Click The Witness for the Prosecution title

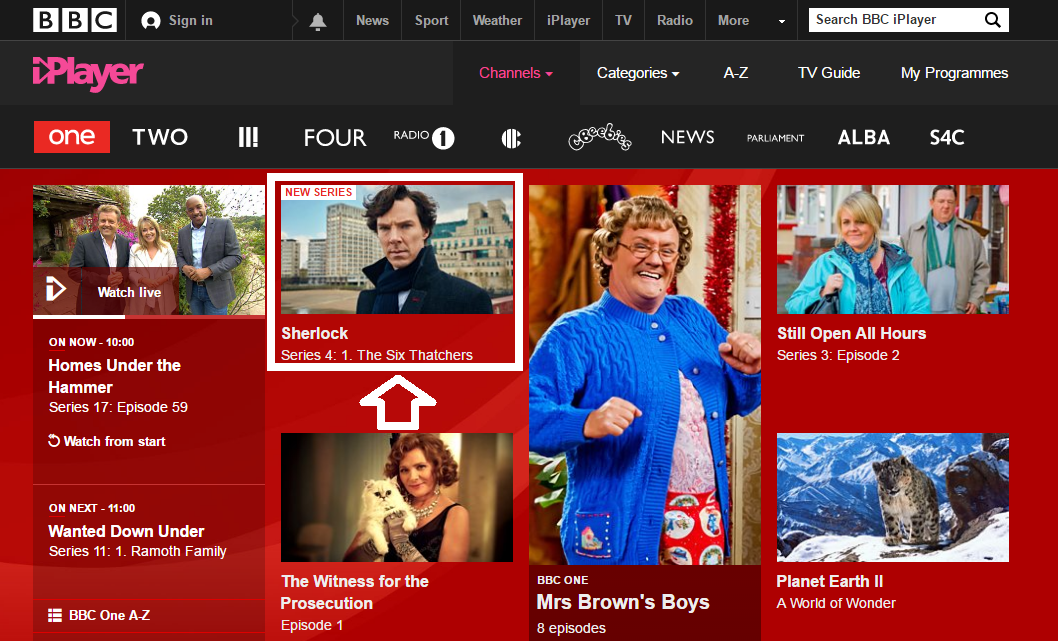(x=355, y=592)
